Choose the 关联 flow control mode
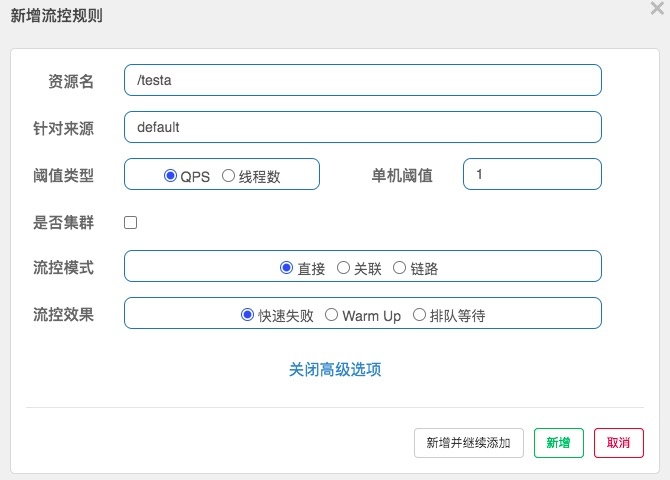This screenshot has width=670, height=480. click(x=343, y=268)
